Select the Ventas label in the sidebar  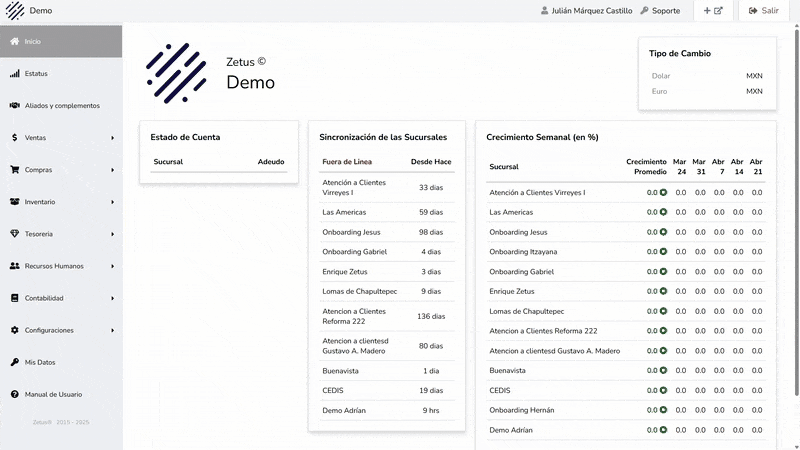coord(35,138)
